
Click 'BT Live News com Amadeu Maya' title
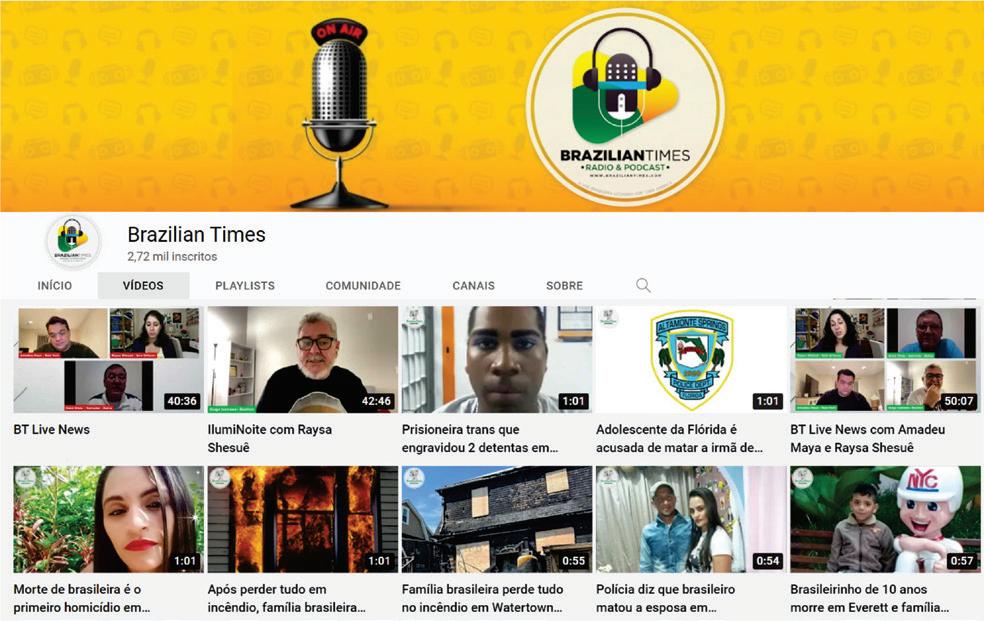coord(868,438)
